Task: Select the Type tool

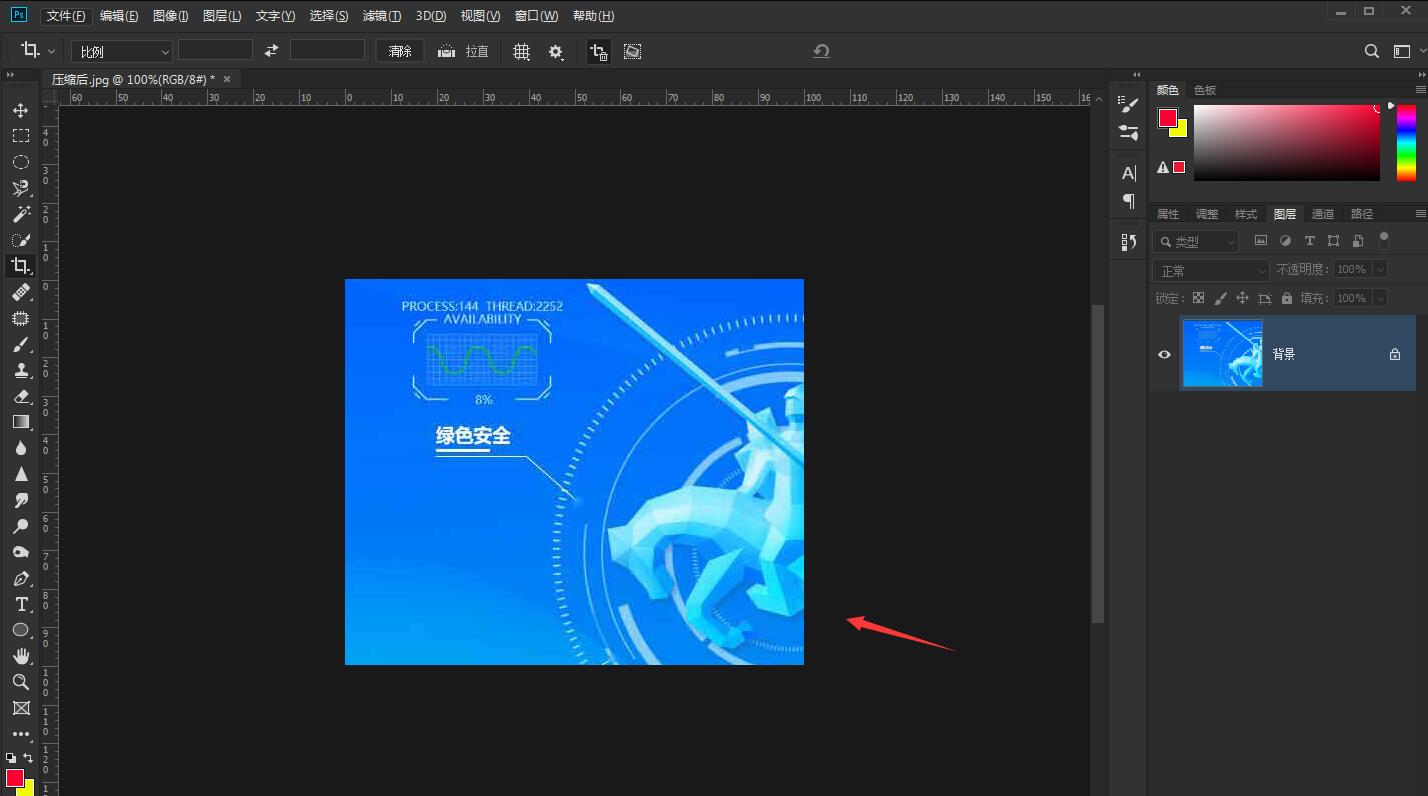Action: click(21, 604)
